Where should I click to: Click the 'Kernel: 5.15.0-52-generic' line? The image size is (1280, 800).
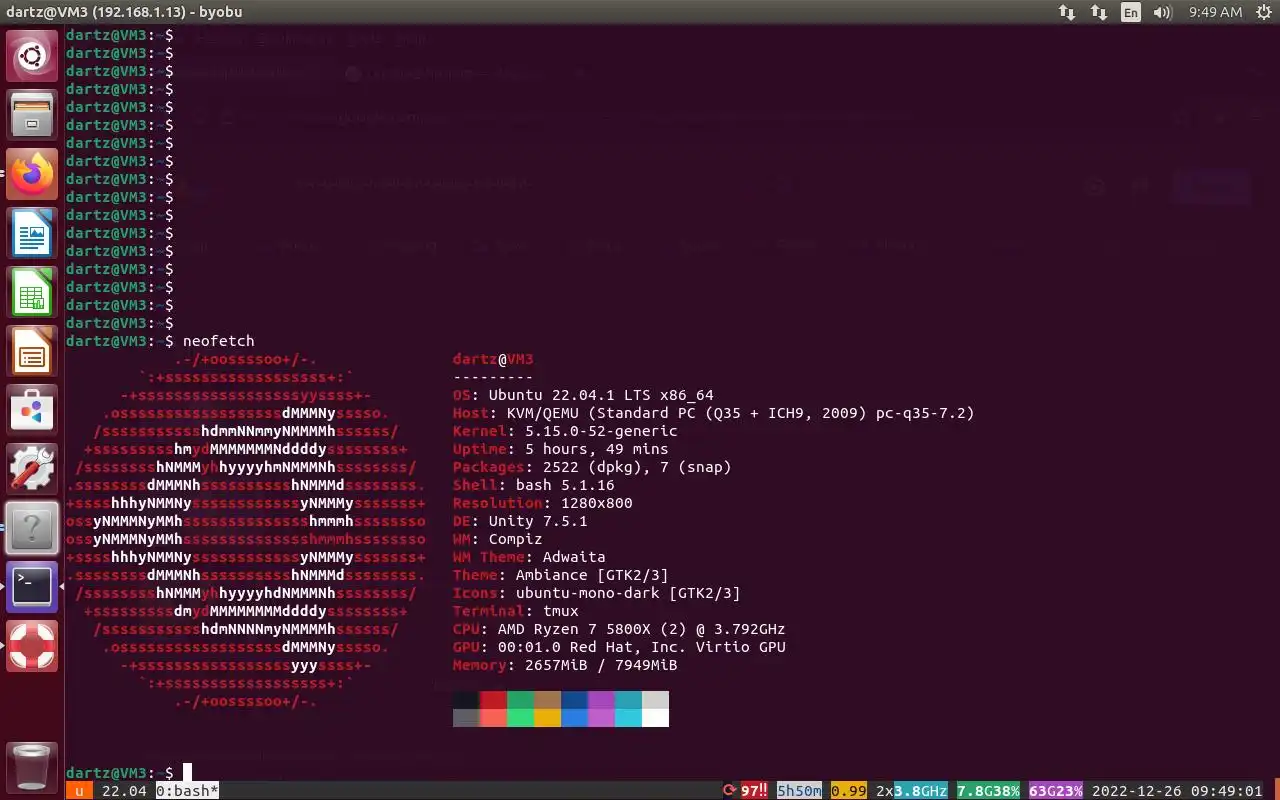point(565,431)
